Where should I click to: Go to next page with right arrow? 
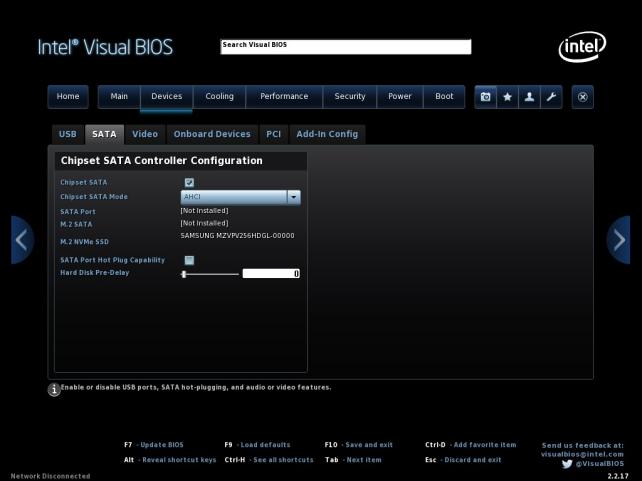coord(619,239)
